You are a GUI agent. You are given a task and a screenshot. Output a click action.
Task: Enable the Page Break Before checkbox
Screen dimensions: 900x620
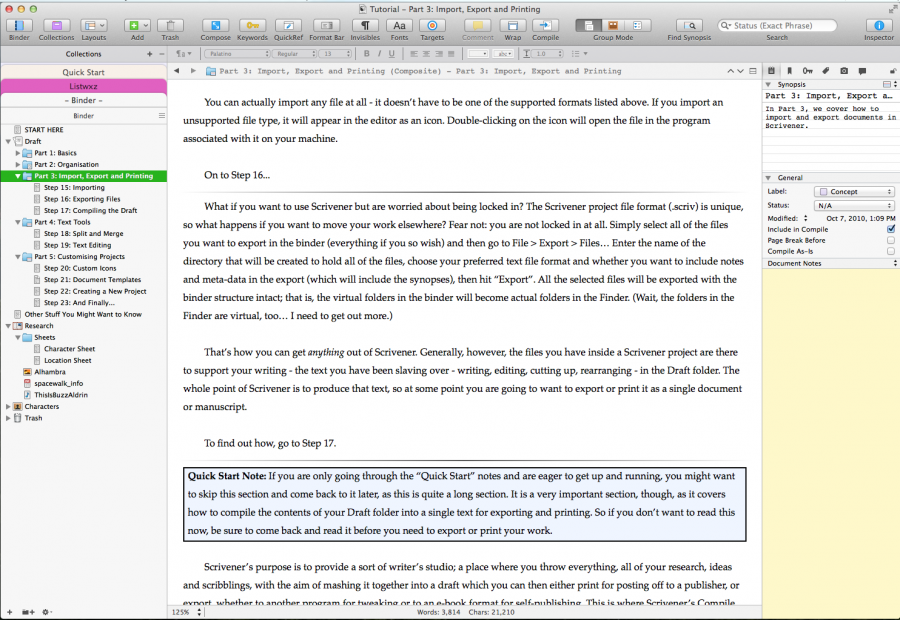(890, 240)
